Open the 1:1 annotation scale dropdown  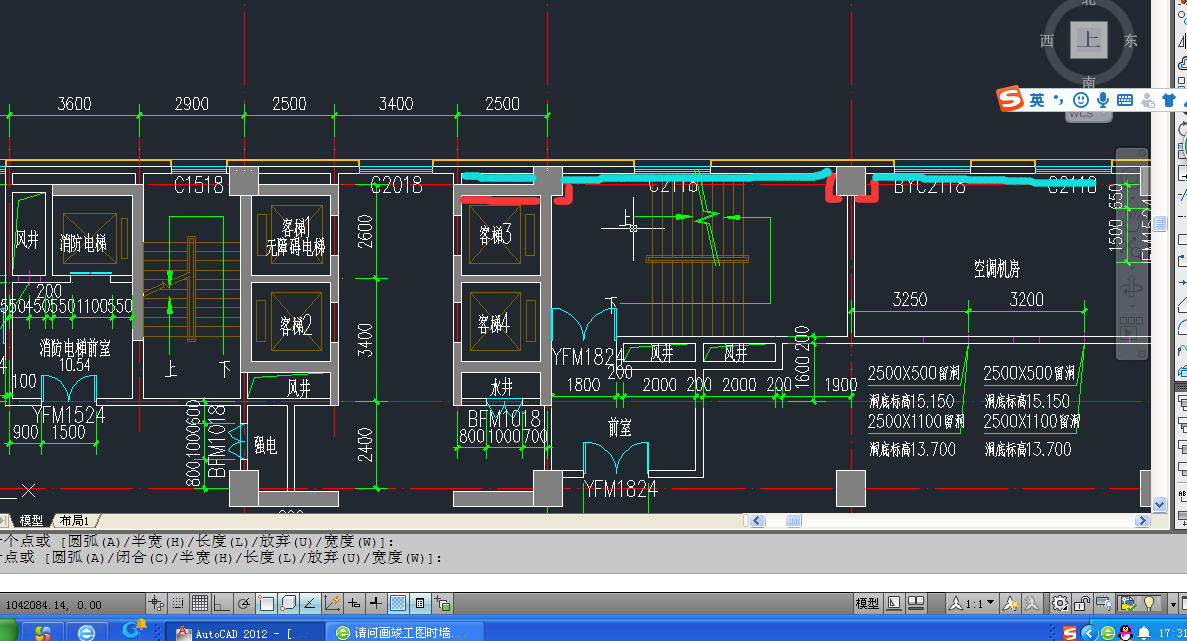click(x=972, y=603)
